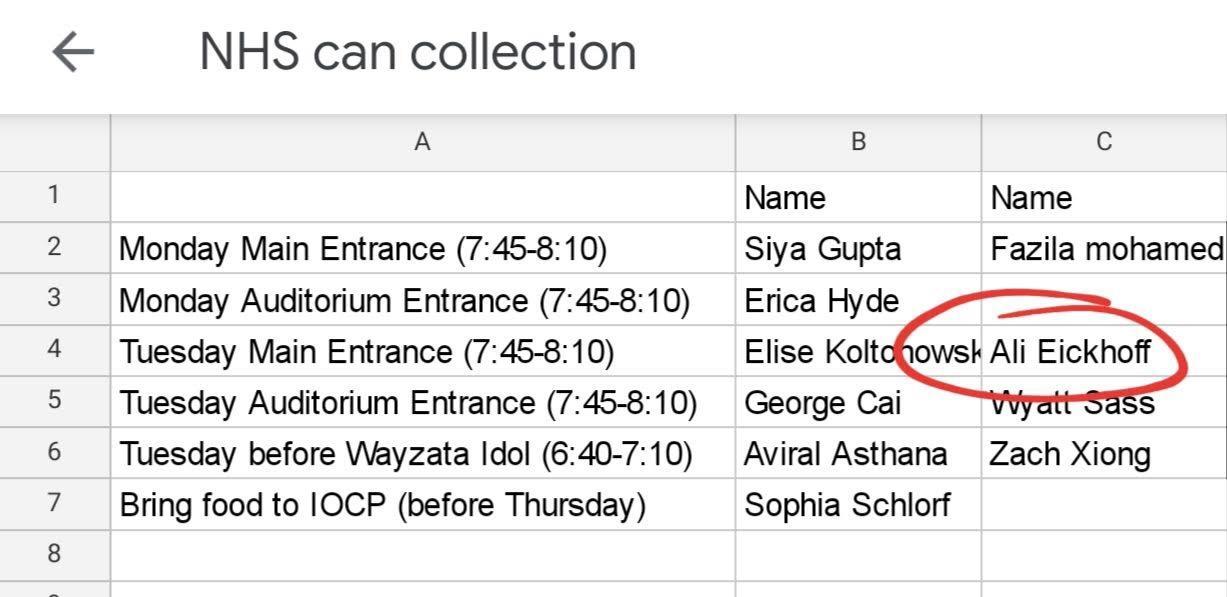
Task: Select row 7 header
Action: click(x=54, y=503)
